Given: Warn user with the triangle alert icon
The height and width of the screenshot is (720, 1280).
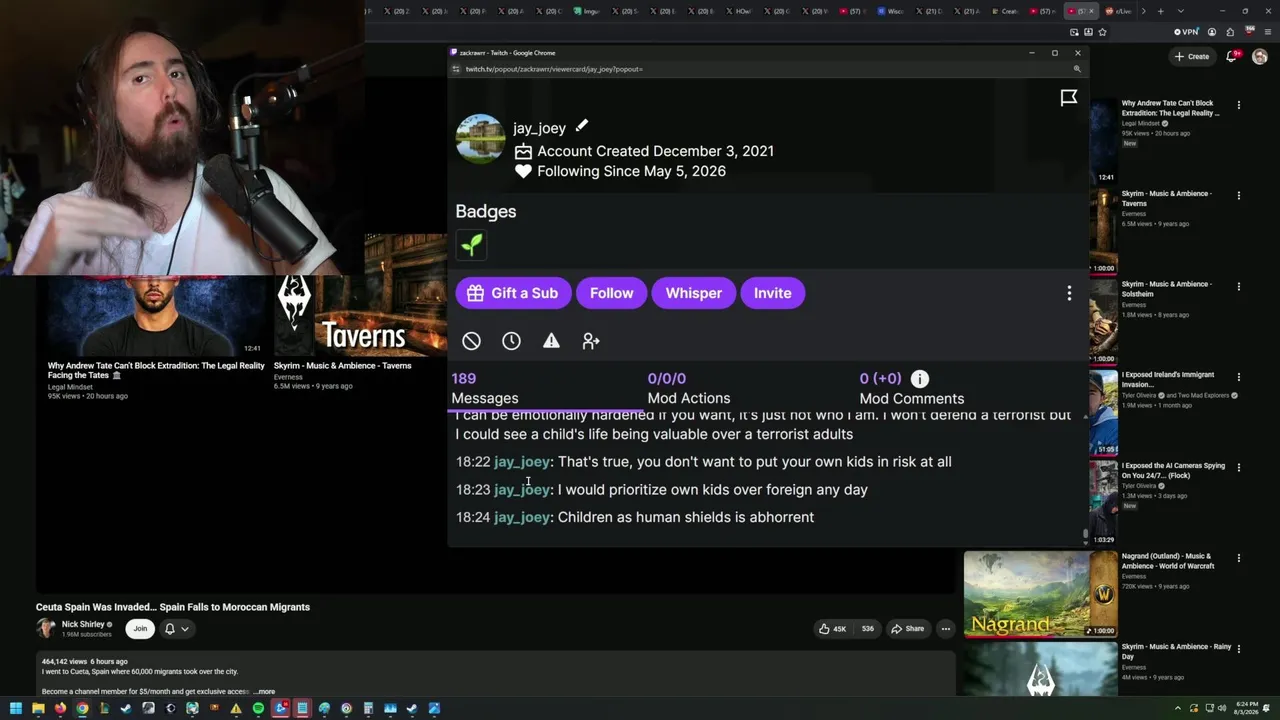Looking at the screenshot, I should tap(551, 341).
